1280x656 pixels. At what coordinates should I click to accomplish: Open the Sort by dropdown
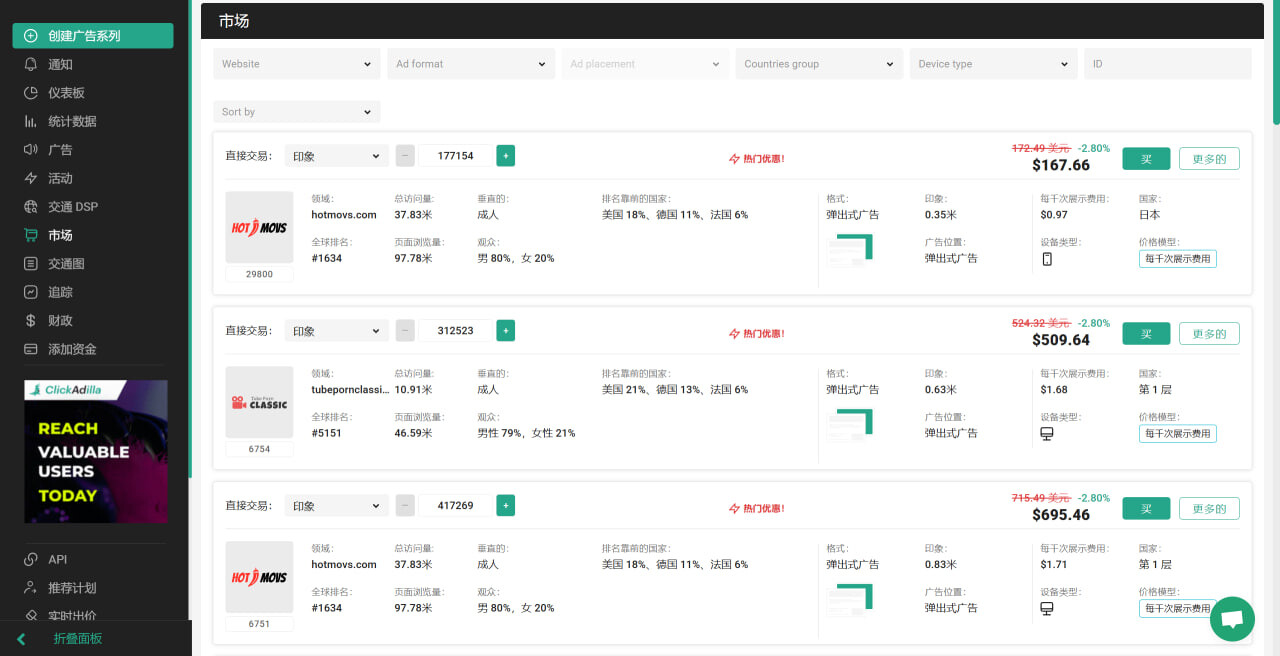tap(297, 112)
